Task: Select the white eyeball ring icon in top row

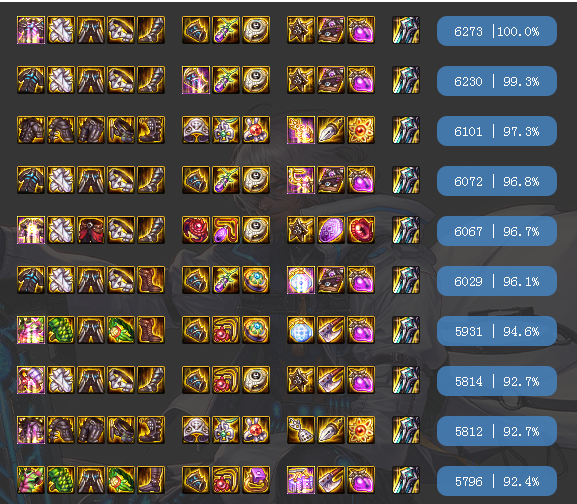Action: coord(256,30)
